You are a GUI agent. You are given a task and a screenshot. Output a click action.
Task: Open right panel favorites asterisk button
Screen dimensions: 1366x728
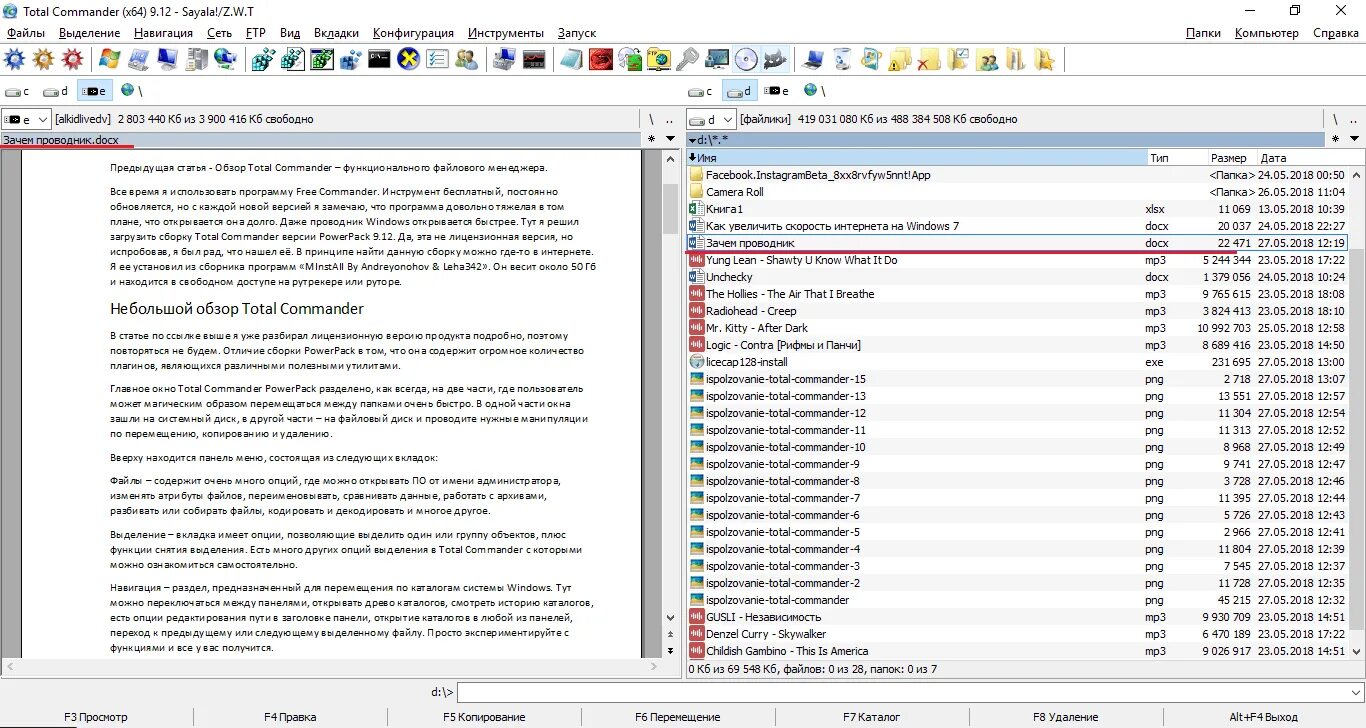(1336, 139)
